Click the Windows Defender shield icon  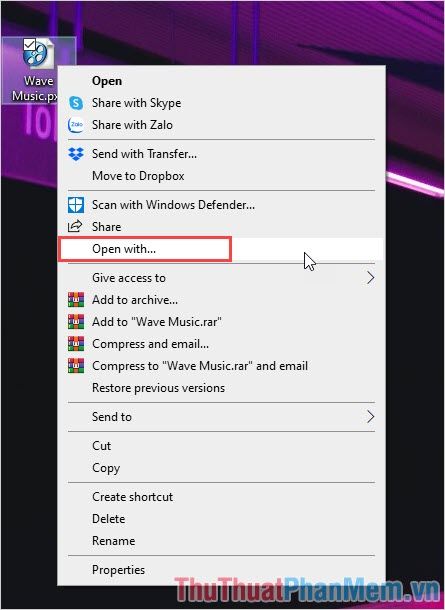76,205
